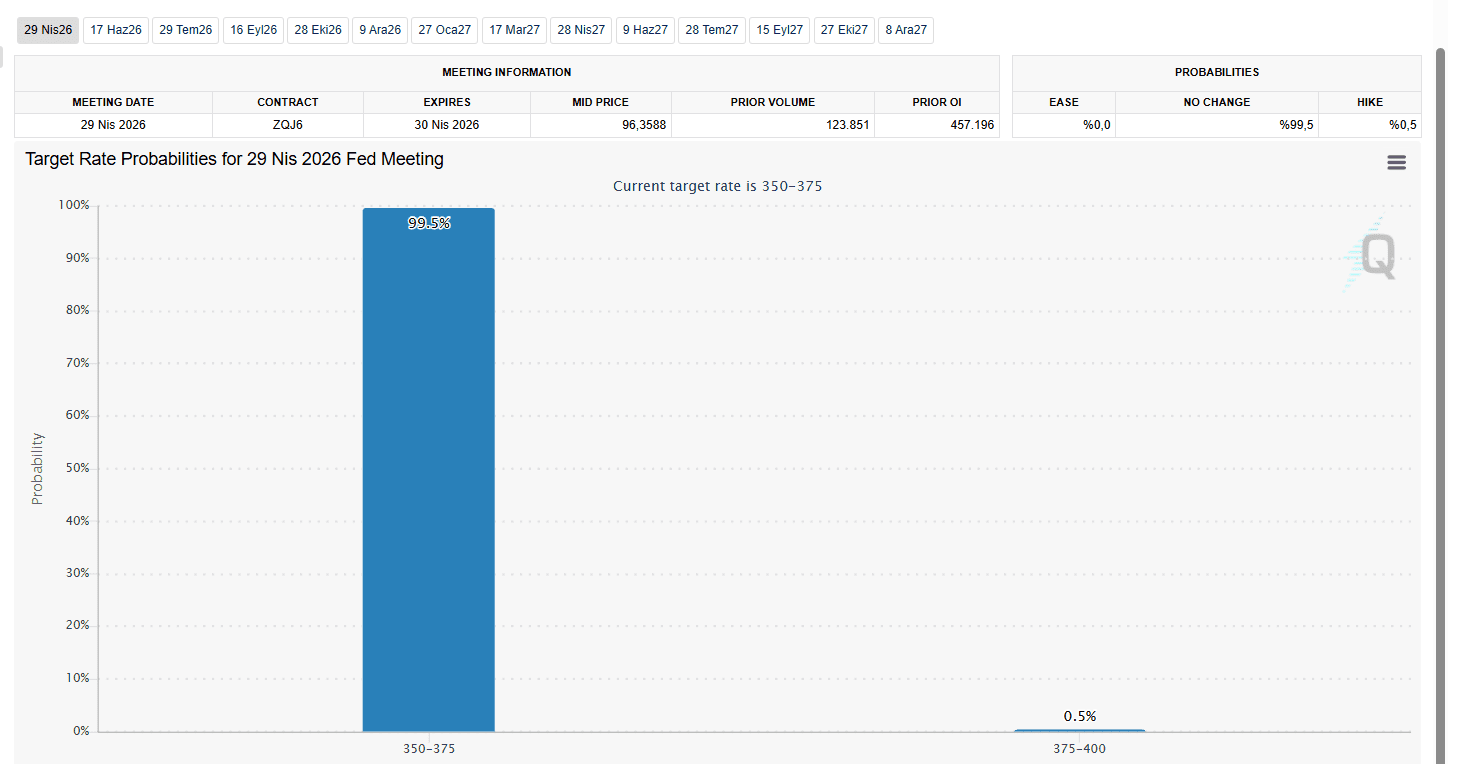Screen dimensions: 1459x764
Task: Open the chart hamburger context menu
Action: pyautogui.click(x=1396, y=163)
